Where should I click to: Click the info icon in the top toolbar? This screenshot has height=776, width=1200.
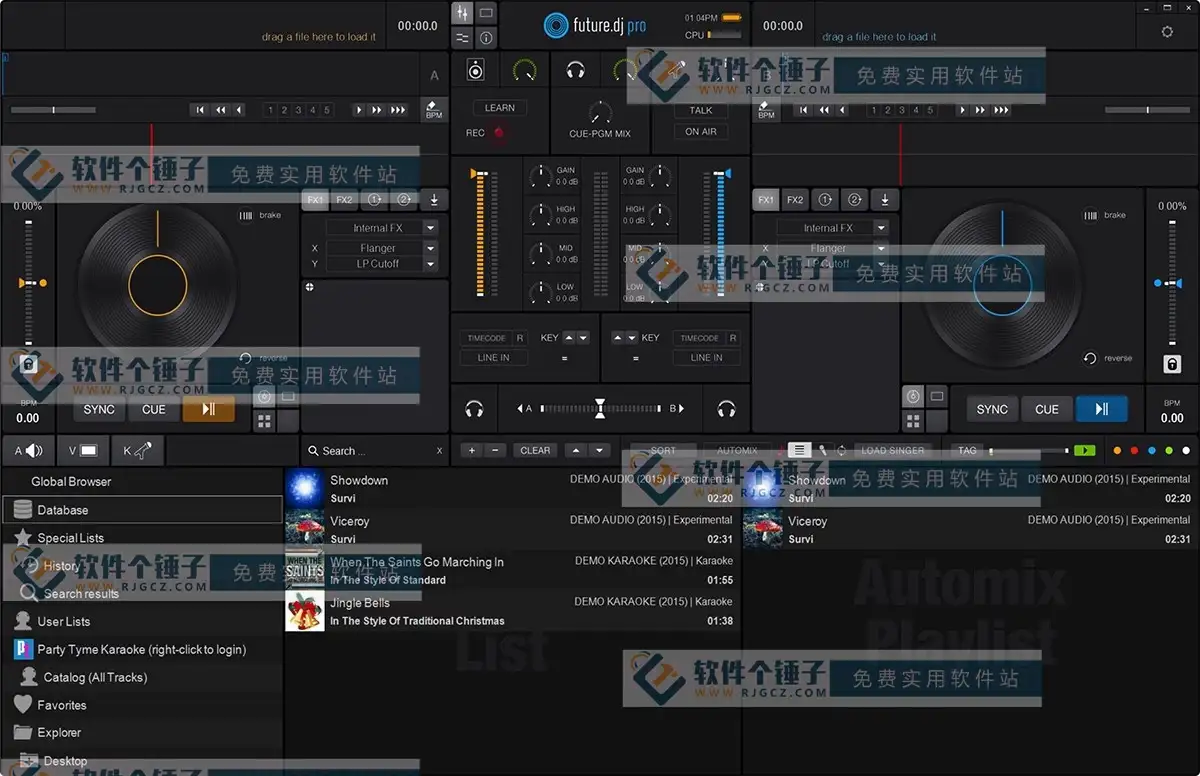485,38
